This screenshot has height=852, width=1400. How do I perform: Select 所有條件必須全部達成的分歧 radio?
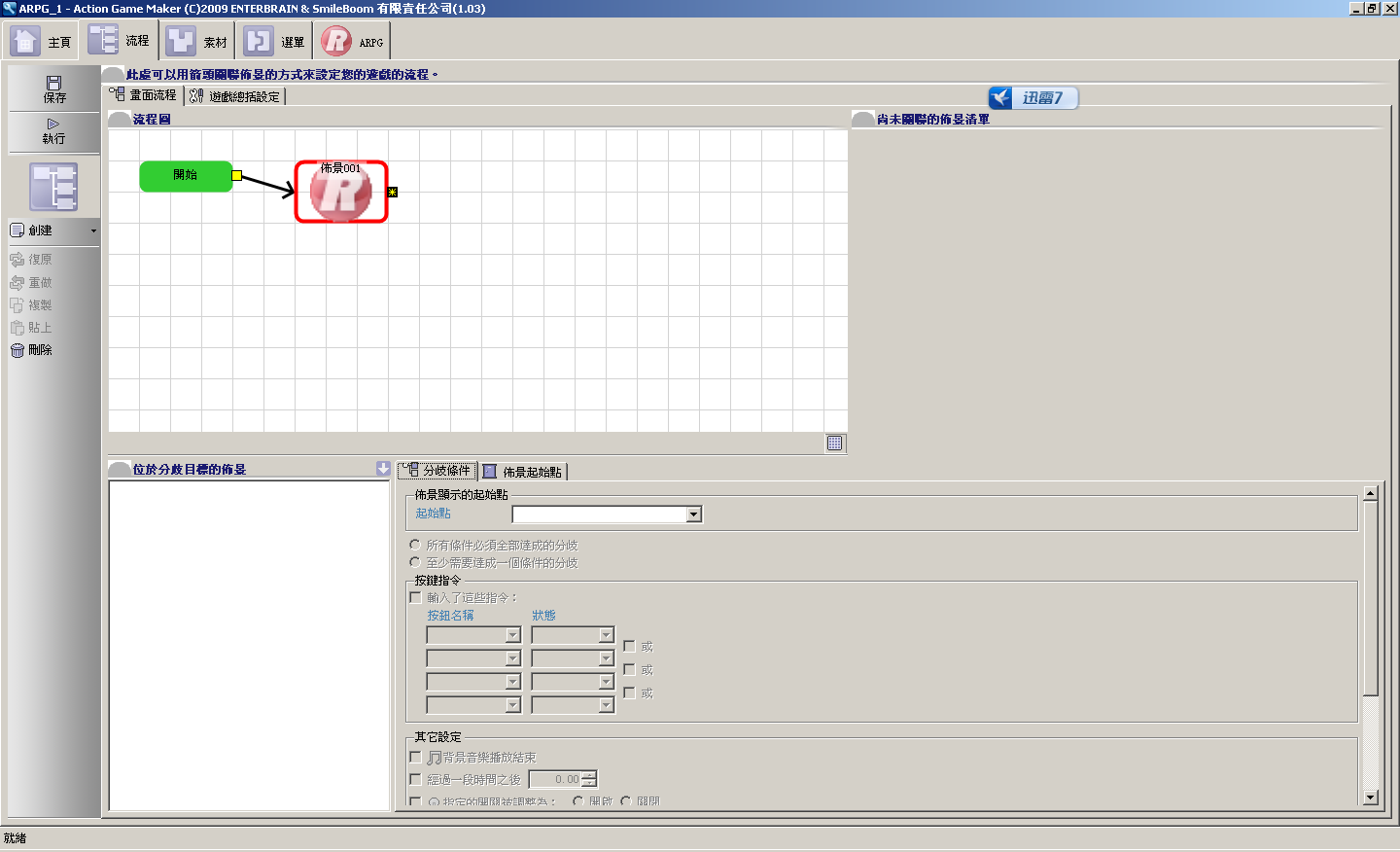click(415, 545)
